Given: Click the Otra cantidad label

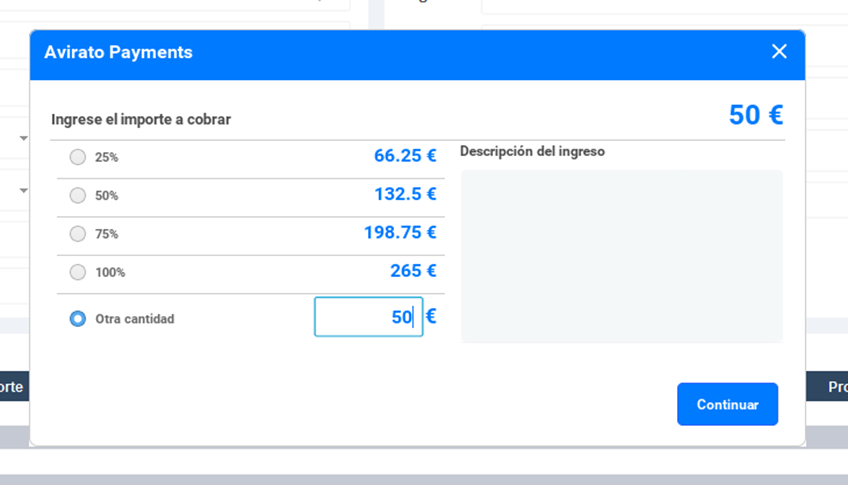Looking at the screenshot, I should coord(135,319).
